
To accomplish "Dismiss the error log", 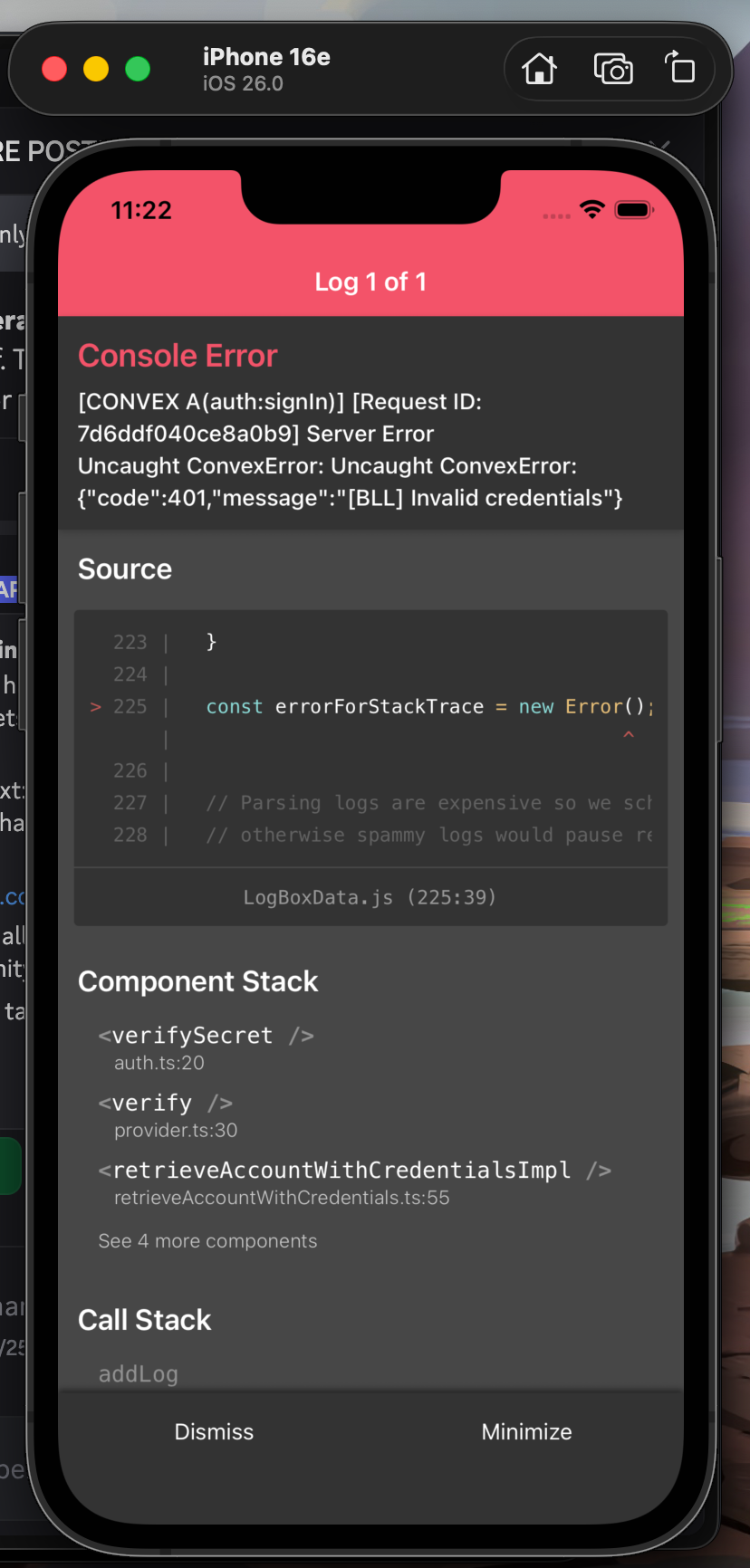I will (214, 1431).
